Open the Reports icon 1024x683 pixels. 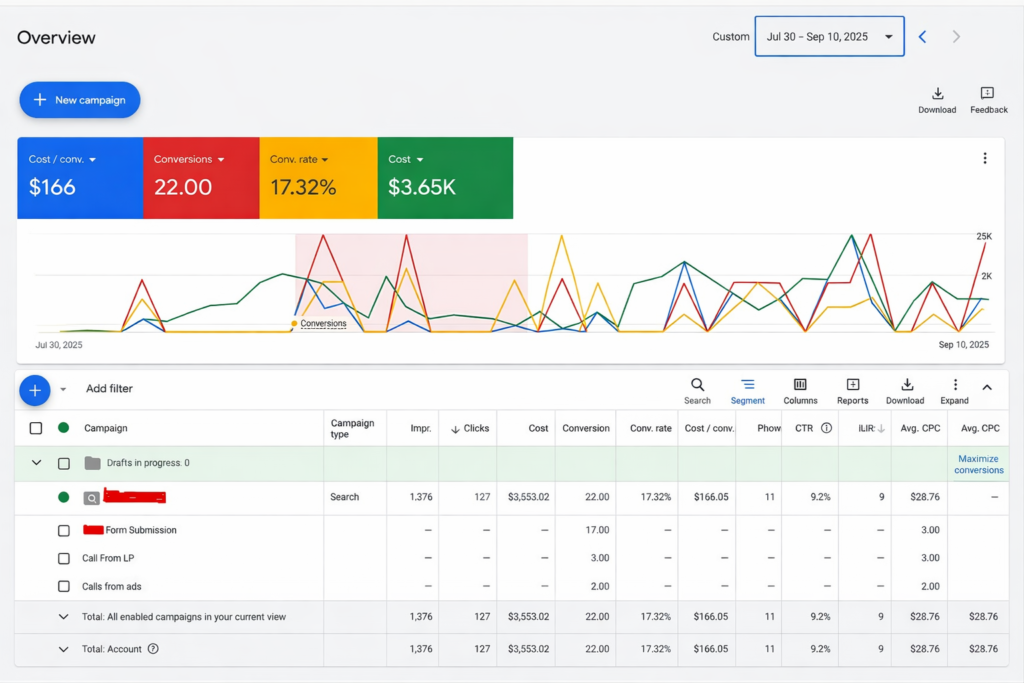click(x=852, y=385)
